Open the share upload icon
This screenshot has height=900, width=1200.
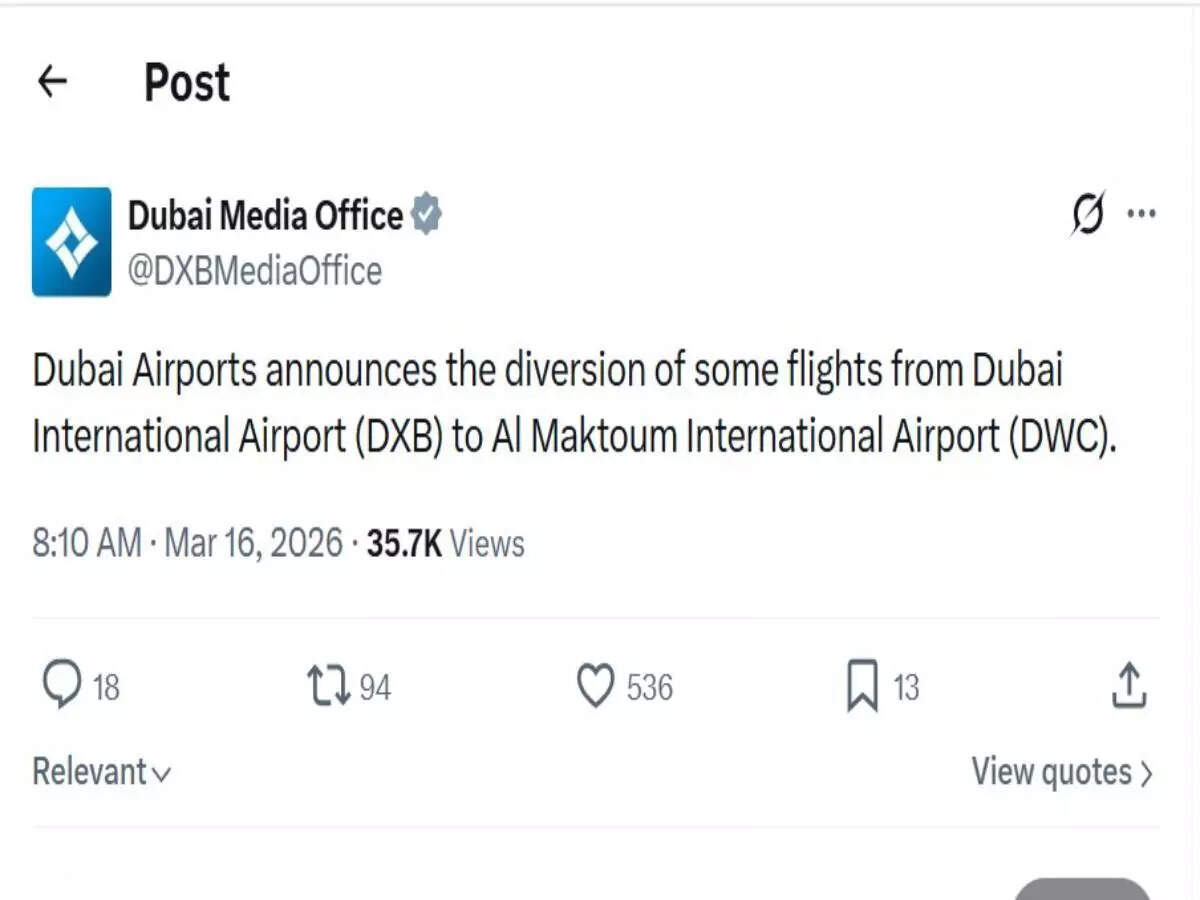1128,685
